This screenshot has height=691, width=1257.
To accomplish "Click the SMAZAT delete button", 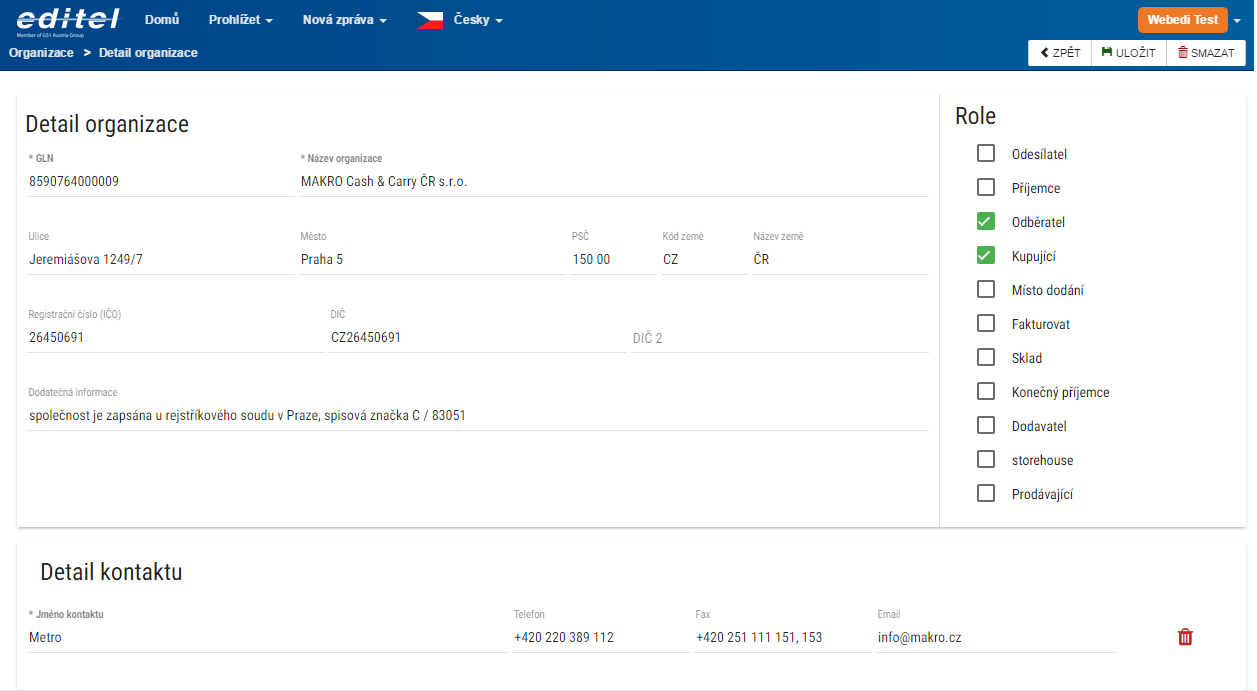I will tap(1206, 53).
